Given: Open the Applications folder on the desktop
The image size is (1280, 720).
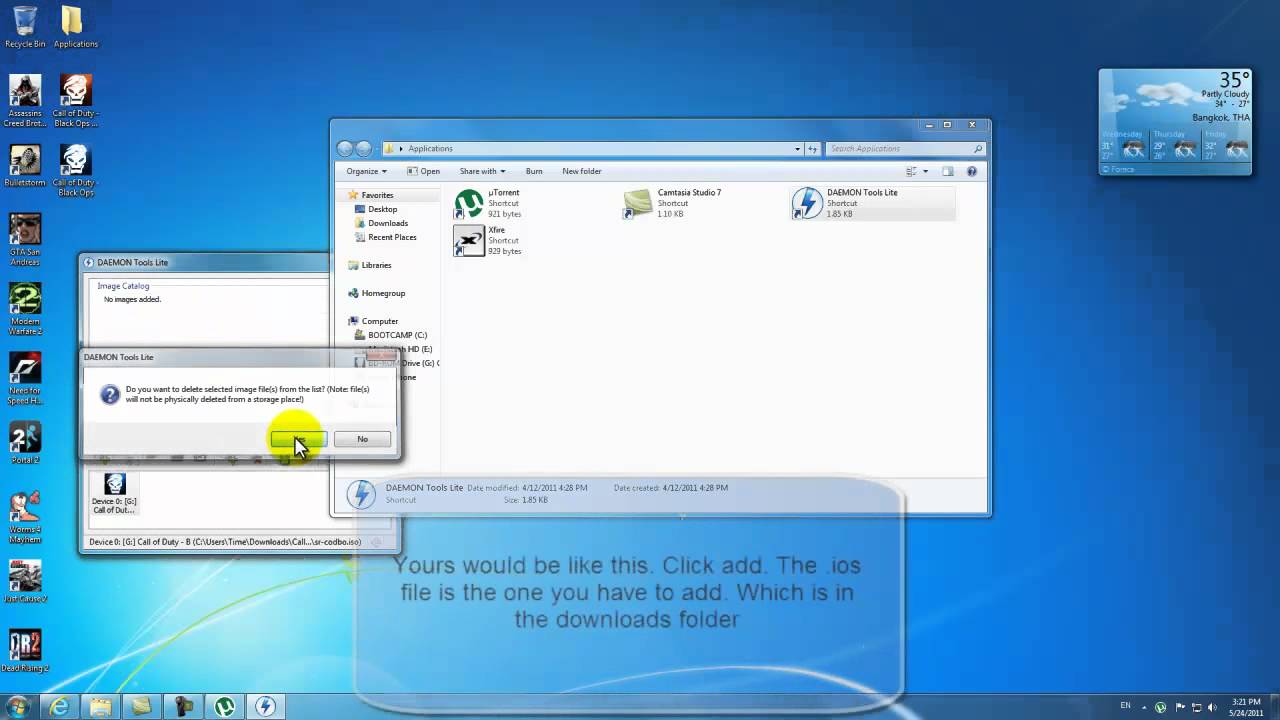Looking at the screenshot, I should click(x=75, y=27).
